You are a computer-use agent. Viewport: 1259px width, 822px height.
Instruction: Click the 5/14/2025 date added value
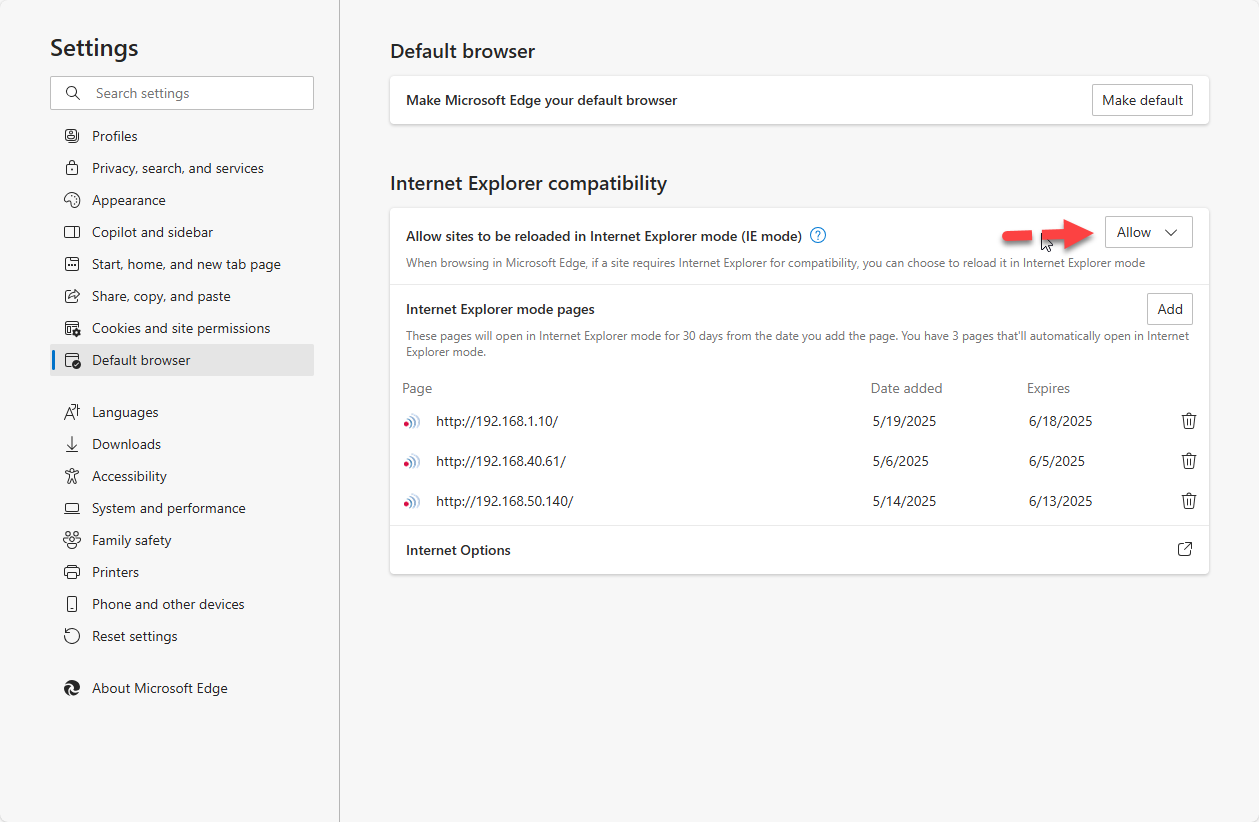[x=904, y=501]
